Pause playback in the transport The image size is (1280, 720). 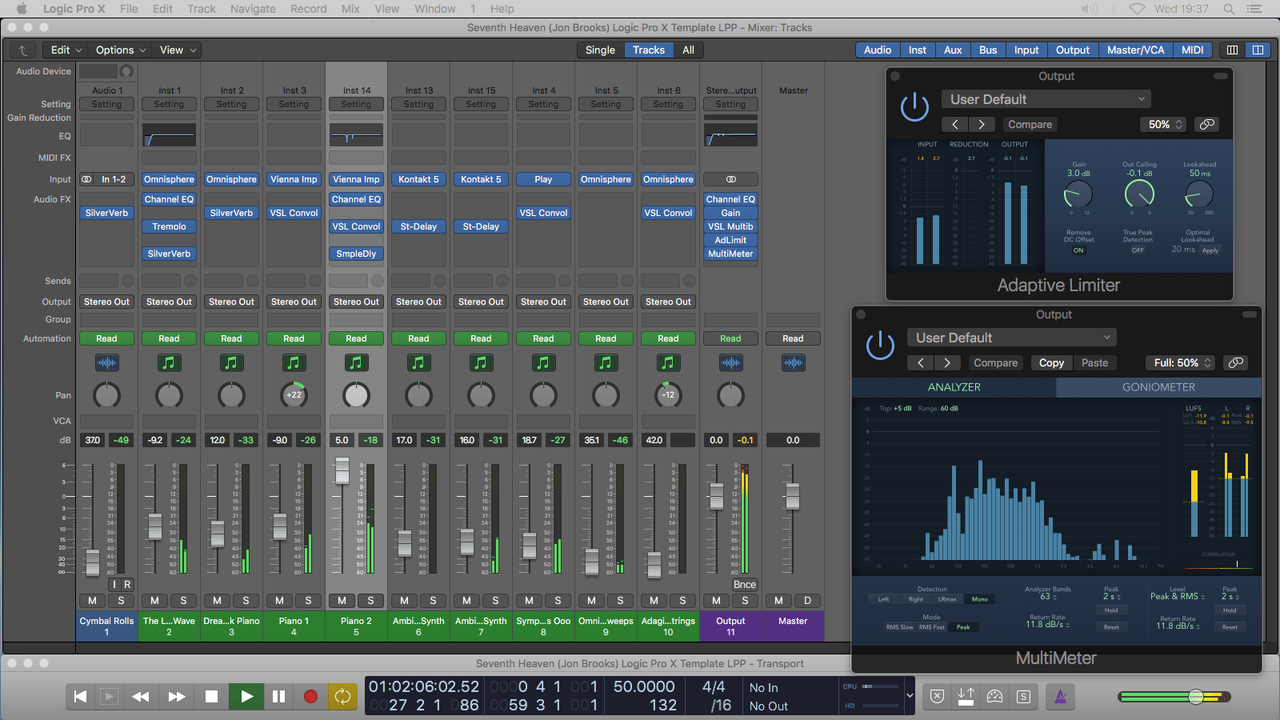pos(279,696)
